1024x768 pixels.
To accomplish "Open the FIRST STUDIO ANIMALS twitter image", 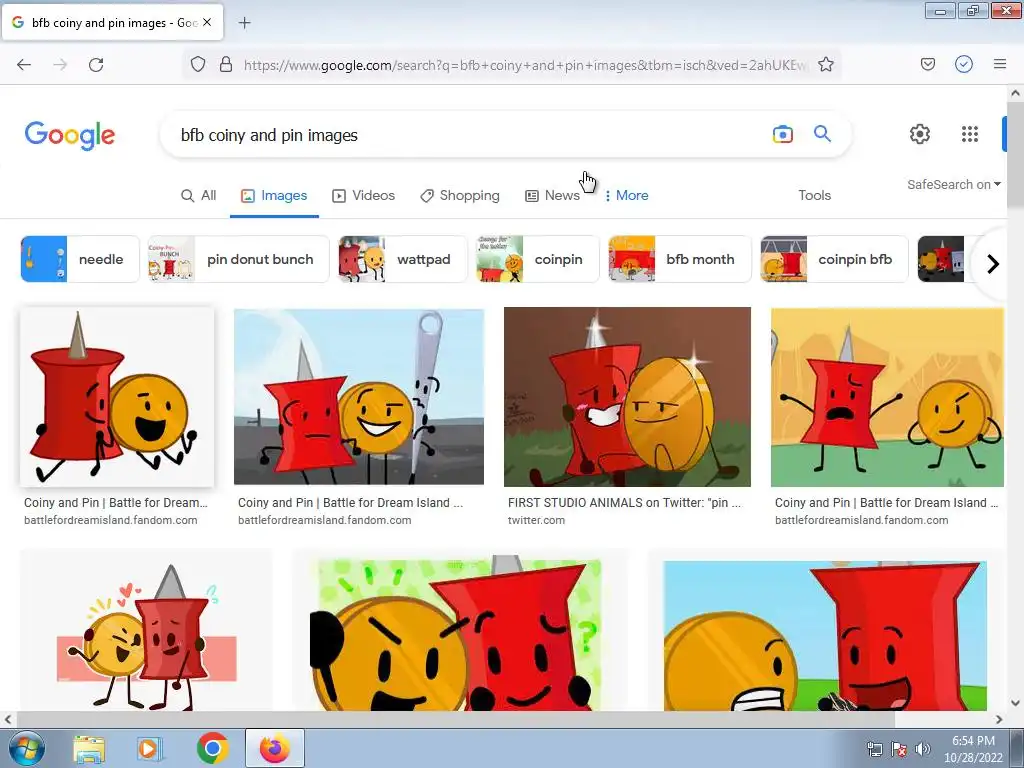I will (x=627, y=397).
